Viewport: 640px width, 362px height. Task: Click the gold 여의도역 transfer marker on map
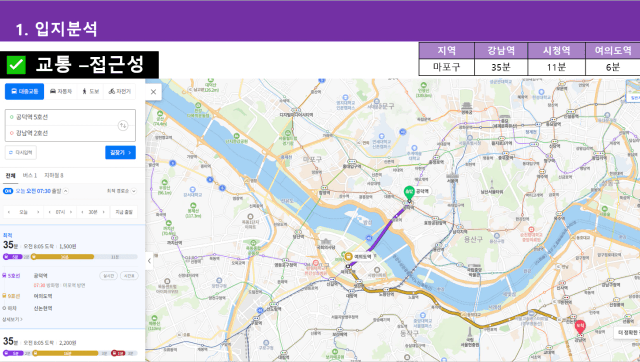[x=348, y=257]
